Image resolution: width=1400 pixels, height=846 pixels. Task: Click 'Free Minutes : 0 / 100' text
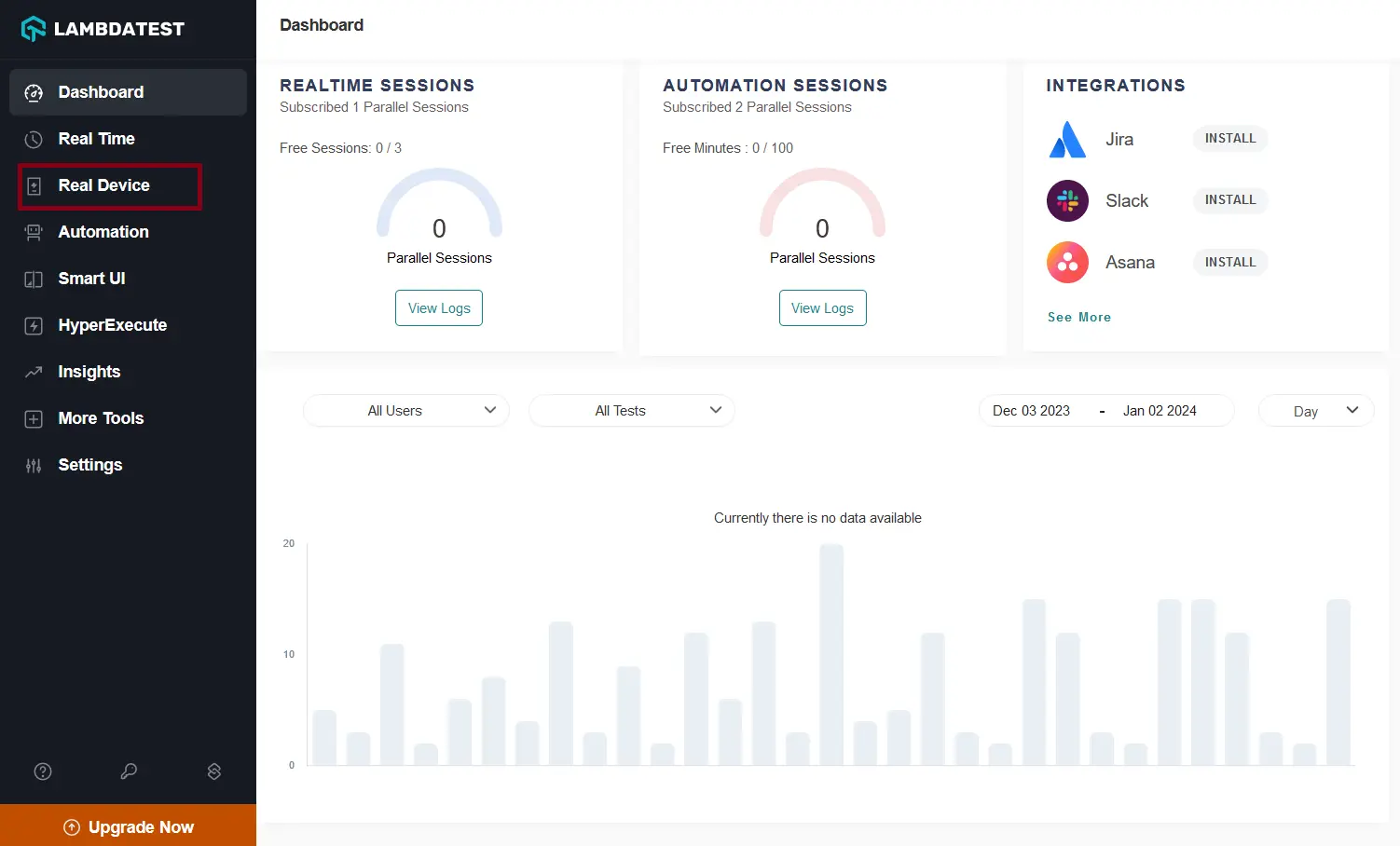point(728,148)
